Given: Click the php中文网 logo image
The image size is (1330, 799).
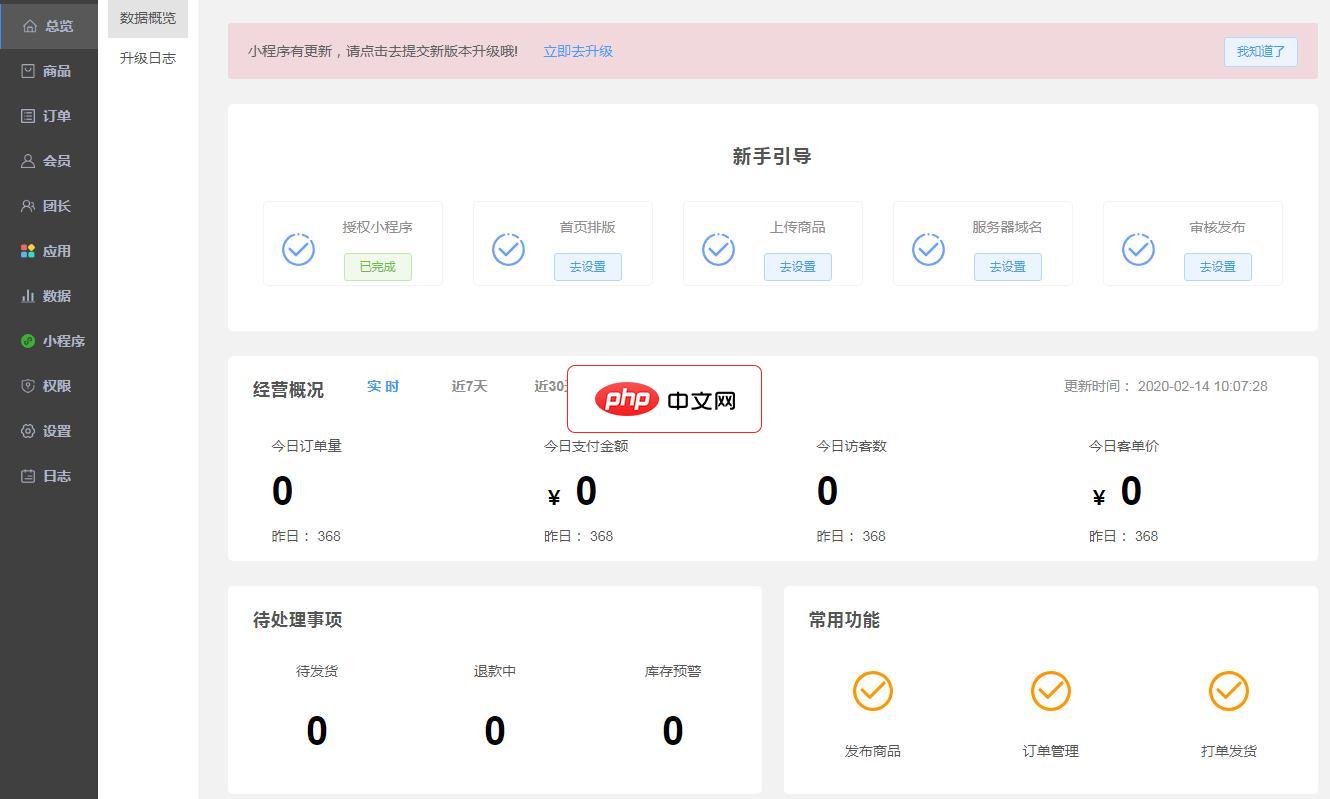Looking at the screenshot, I should click(x=664, y=399).
